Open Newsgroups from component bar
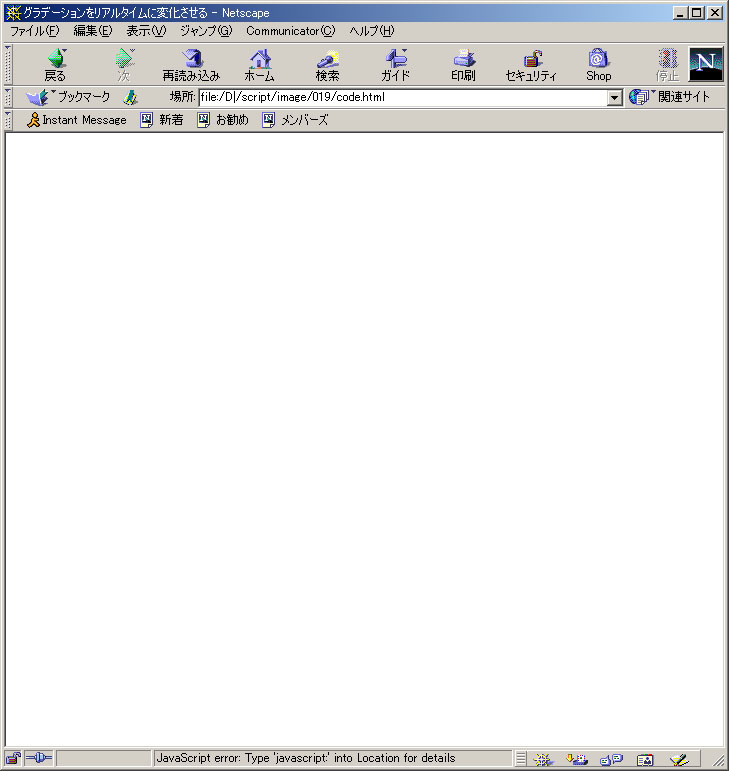 (611, 760)
